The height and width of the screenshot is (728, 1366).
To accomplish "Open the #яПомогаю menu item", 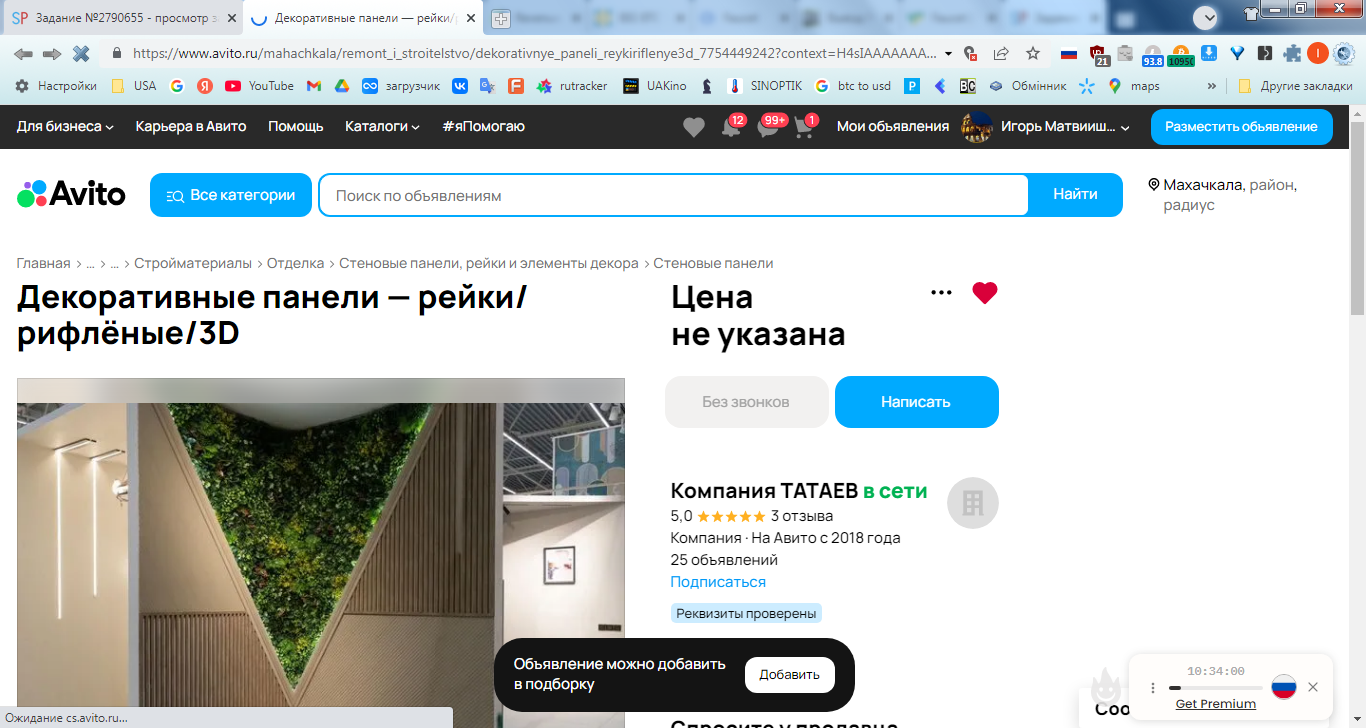I will [x=483, y=127].
